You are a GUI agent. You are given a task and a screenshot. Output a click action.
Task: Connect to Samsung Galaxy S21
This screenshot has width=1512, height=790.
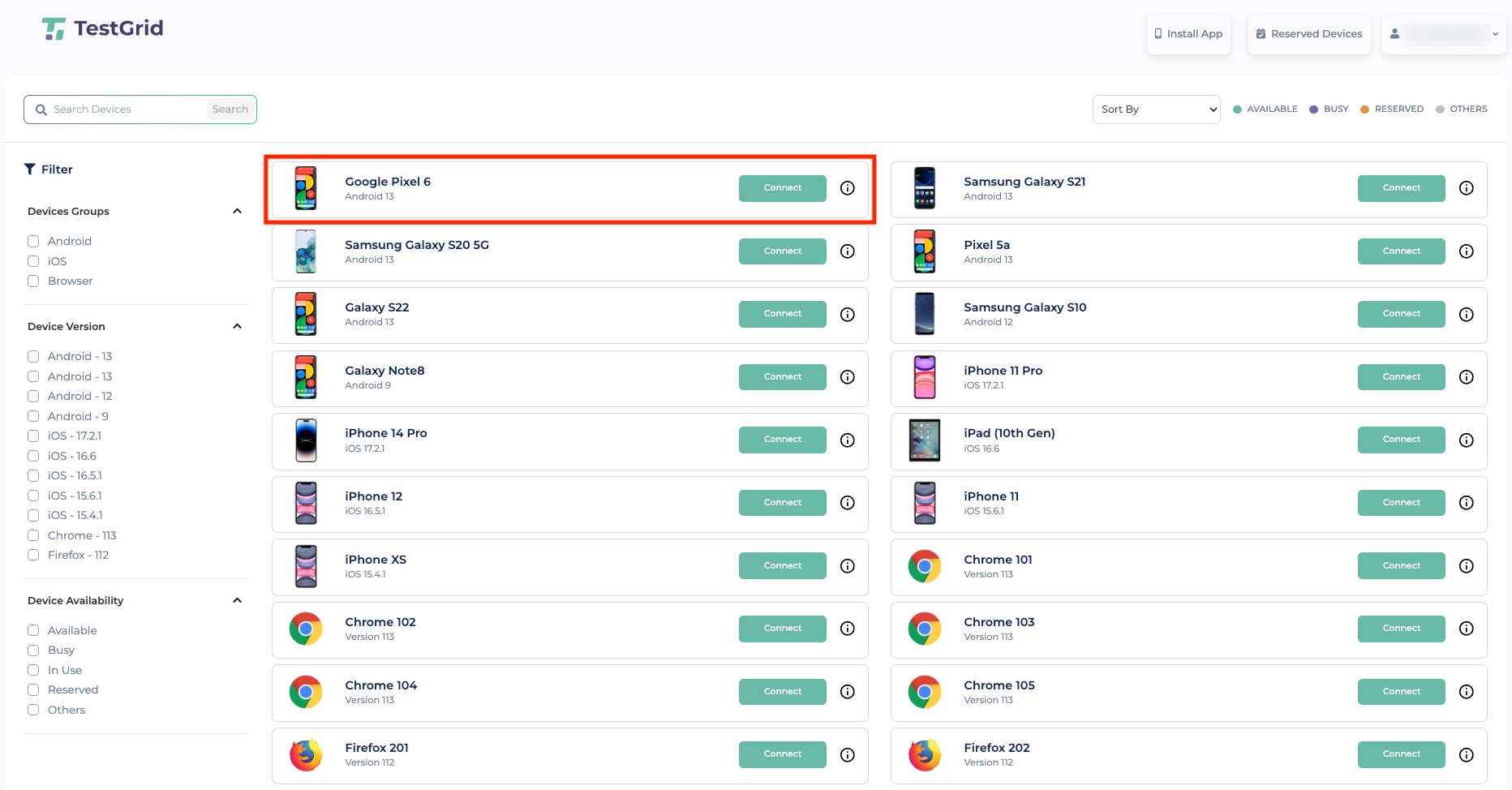point(1402,188)
